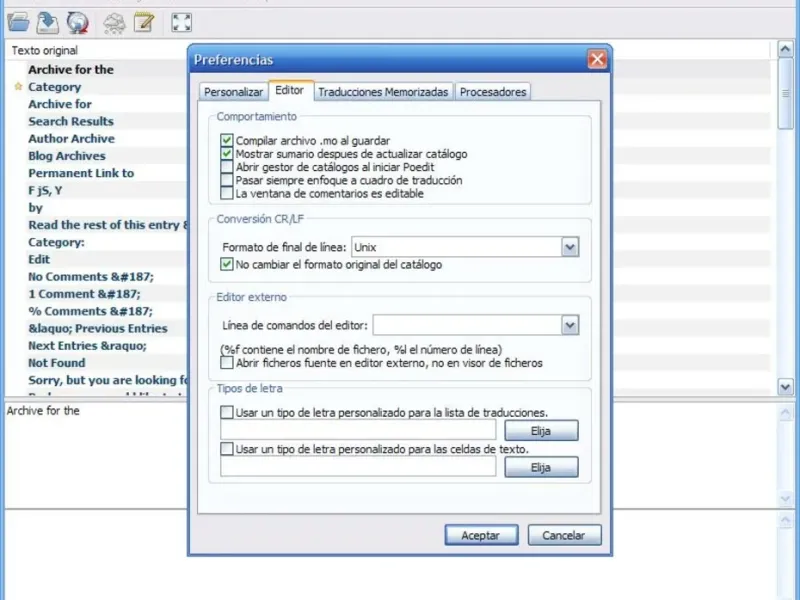This screenshot has width=800, height=600.
Task: Select the '&laquo; Previous Entries' row
Action: click(98, 329)
